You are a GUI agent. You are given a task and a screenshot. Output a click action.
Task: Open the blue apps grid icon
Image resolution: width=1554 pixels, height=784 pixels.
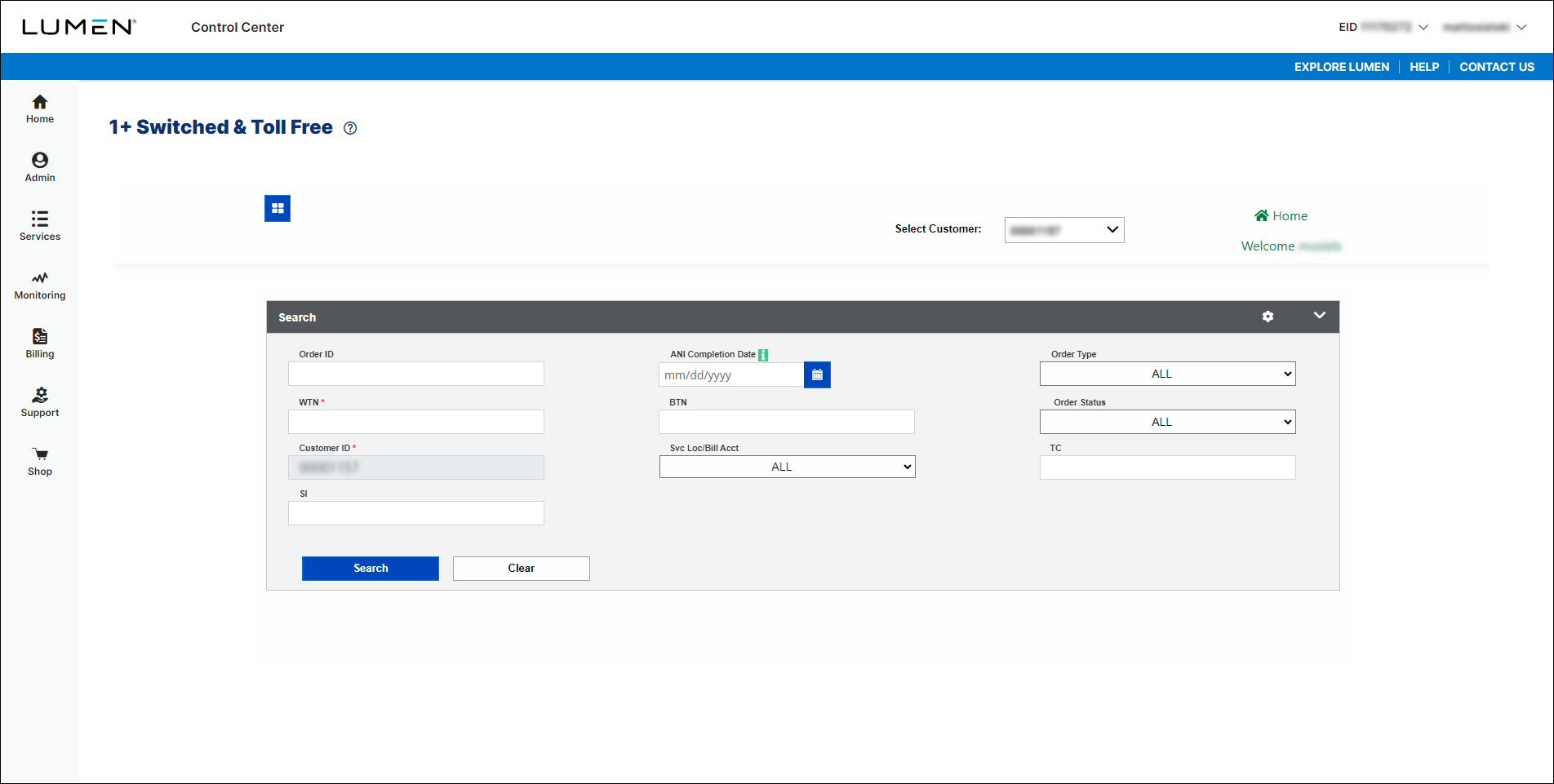coord(277,208)
